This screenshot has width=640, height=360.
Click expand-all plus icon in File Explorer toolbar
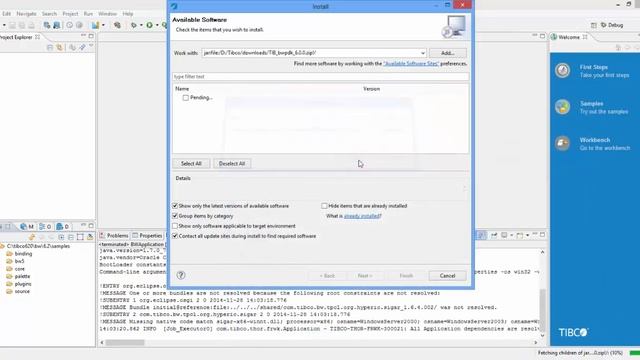(x=61, y=237)
